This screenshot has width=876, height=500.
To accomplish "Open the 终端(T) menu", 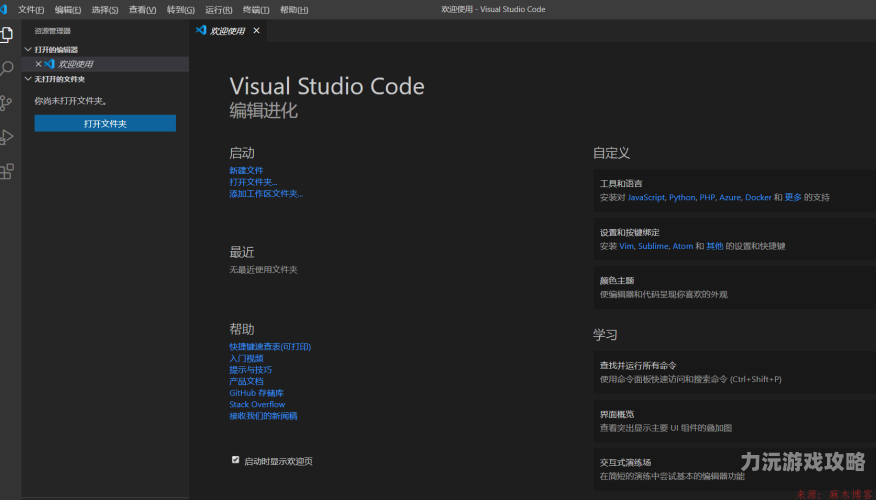I will 256,9.
